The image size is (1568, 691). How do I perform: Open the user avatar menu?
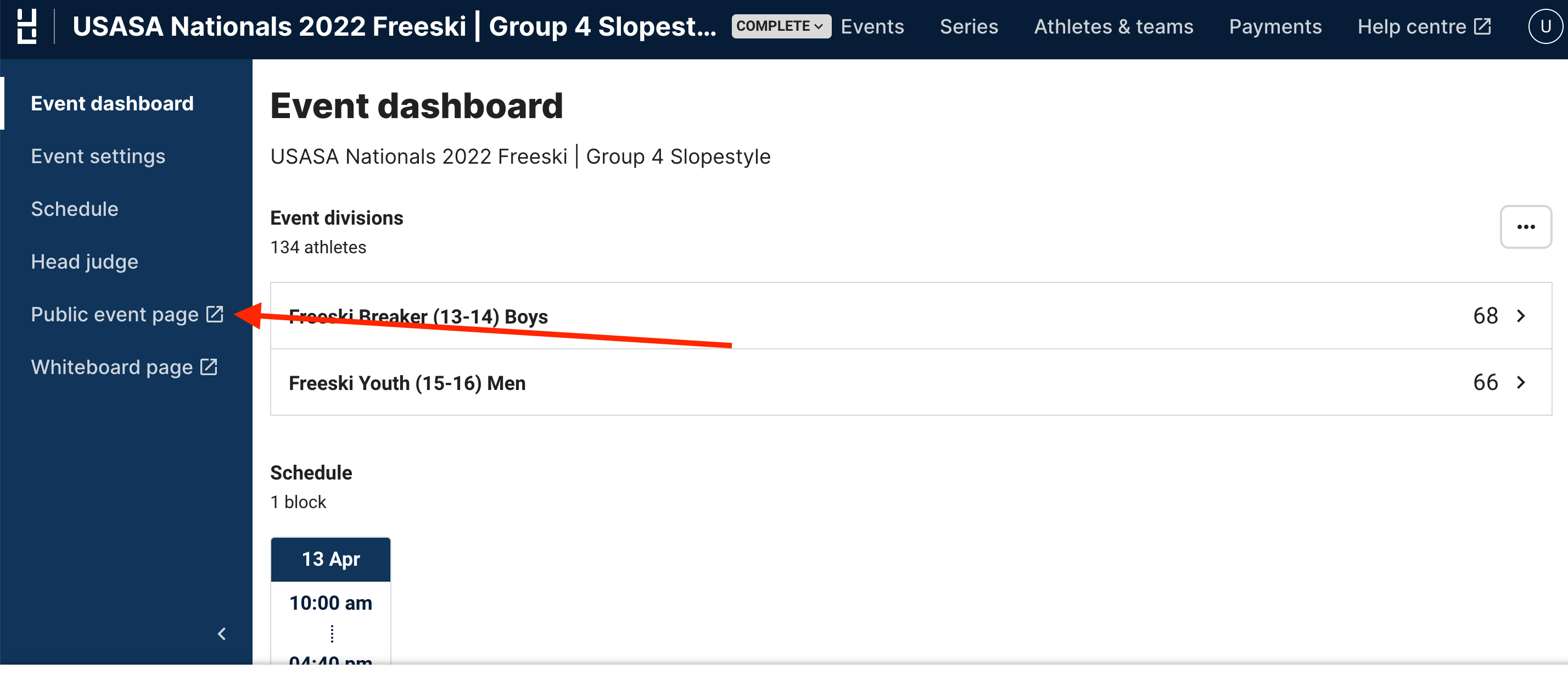click(1544, 27)
